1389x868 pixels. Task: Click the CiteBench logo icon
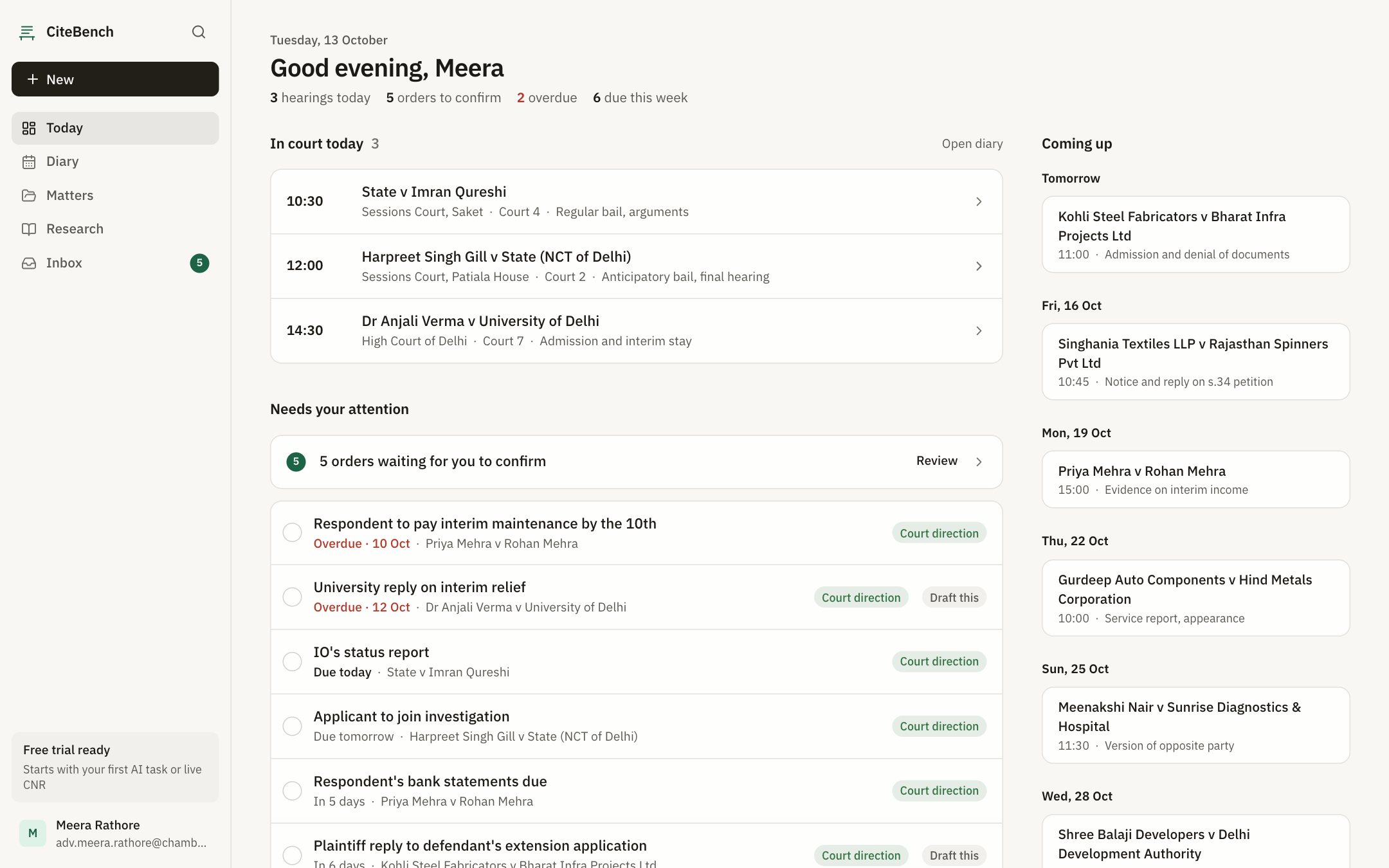27,32
